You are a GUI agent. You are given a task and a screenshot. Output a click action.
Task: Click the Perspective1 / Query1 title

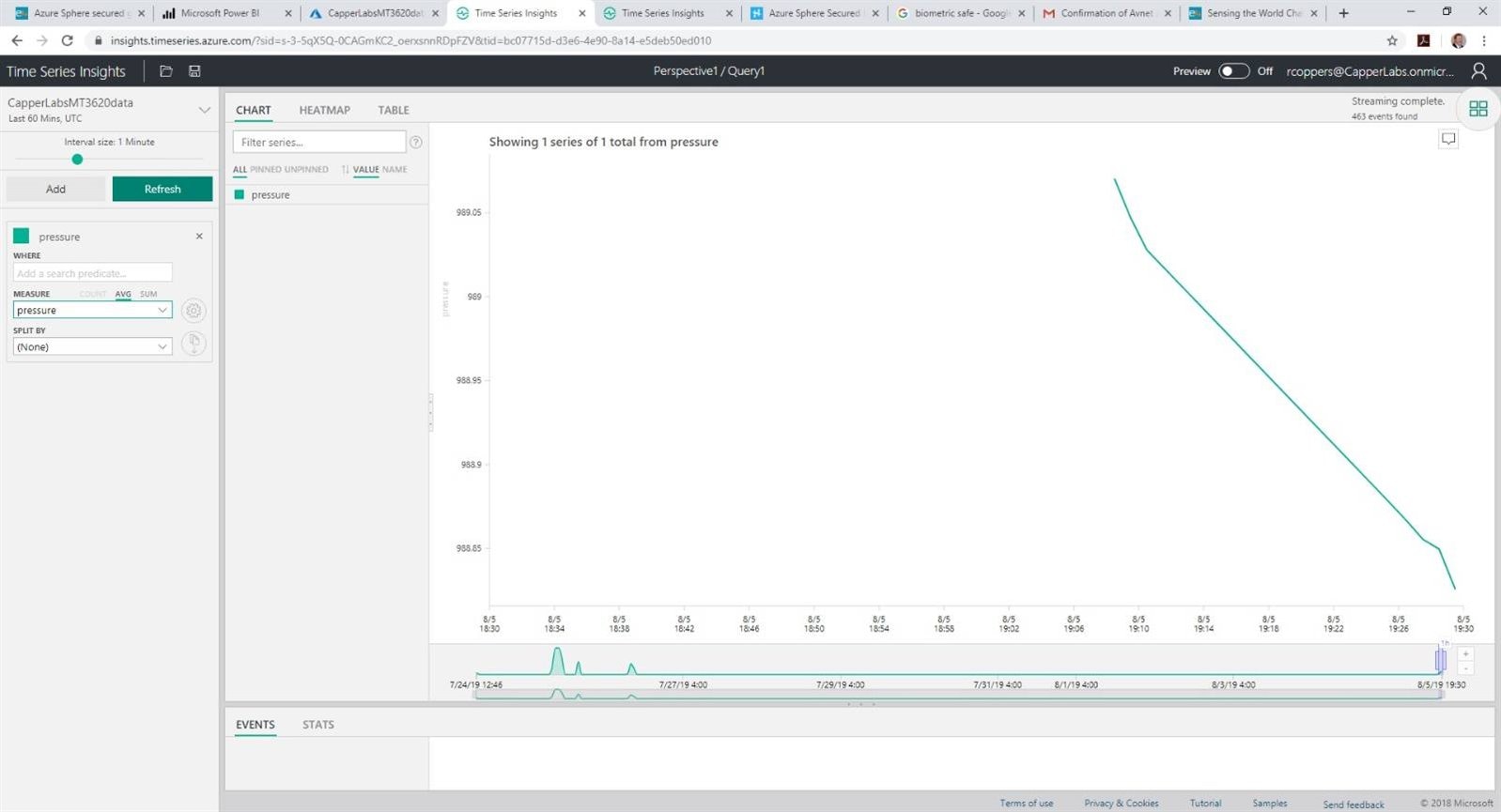click(x=709, y=71)
